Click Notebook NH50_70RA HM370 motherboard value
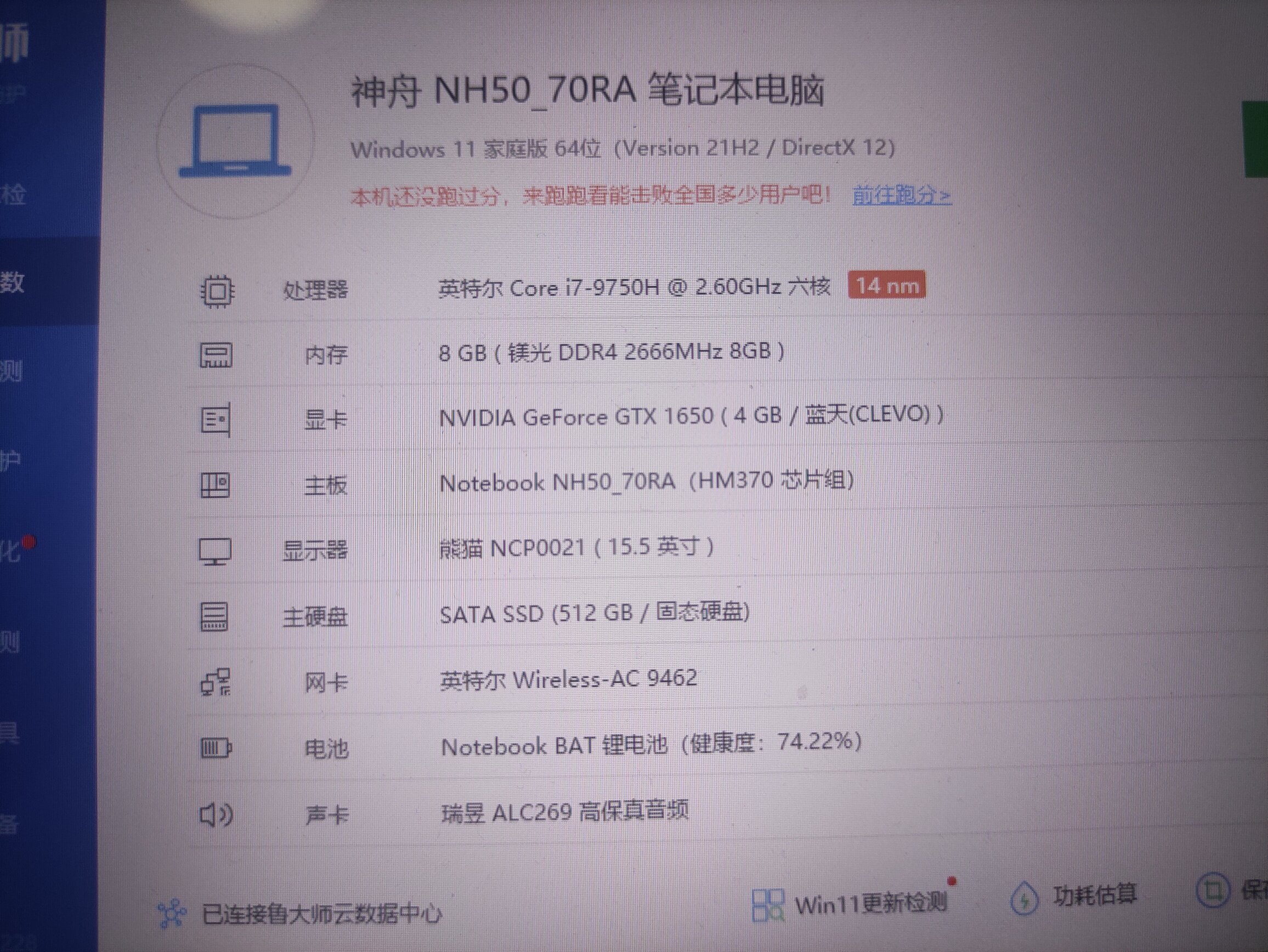 click(647, 481)
